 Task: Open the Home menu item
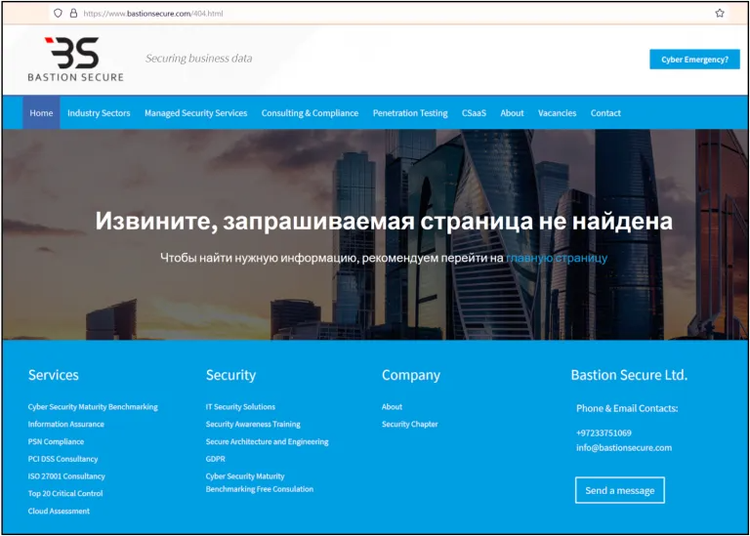click(41, 113)
